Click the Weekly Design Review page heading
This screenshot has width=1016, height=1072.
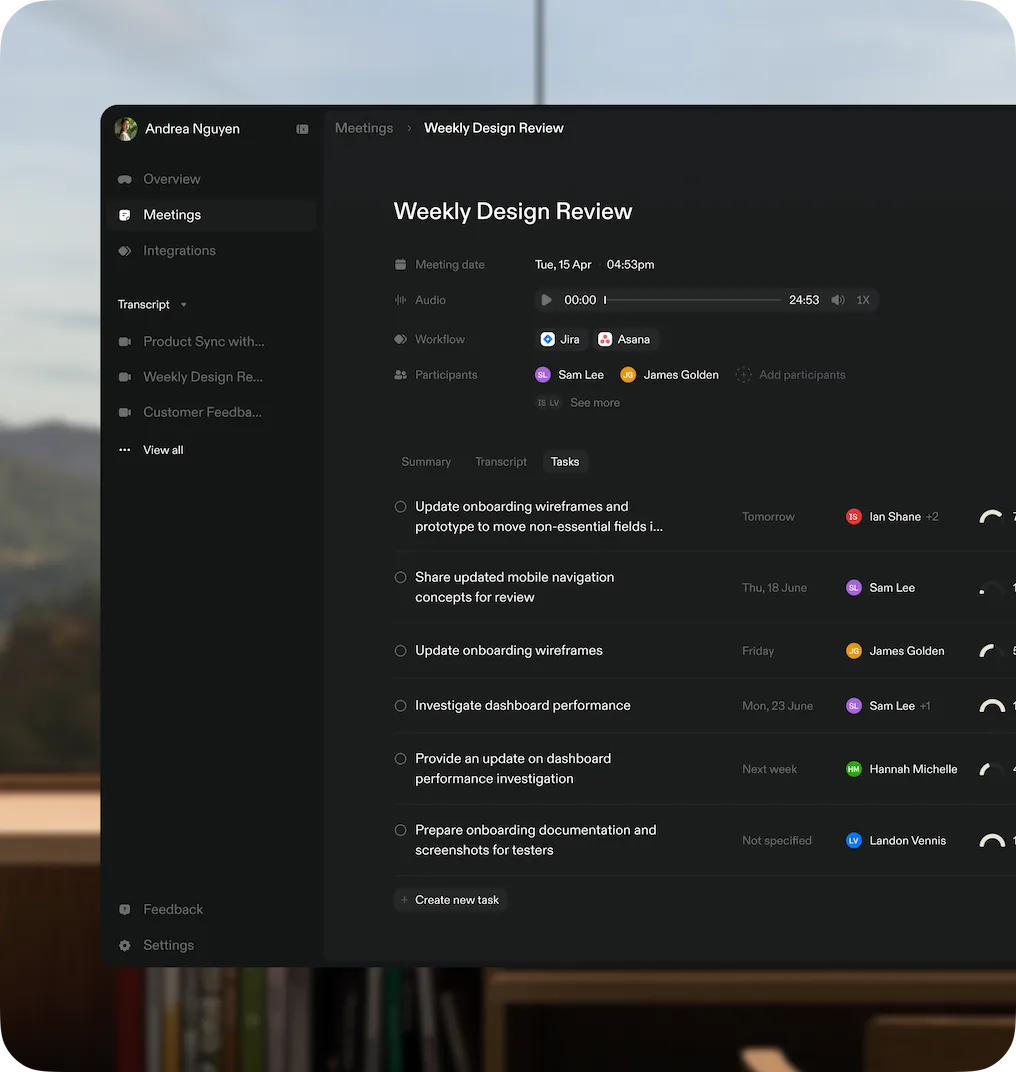513,211
